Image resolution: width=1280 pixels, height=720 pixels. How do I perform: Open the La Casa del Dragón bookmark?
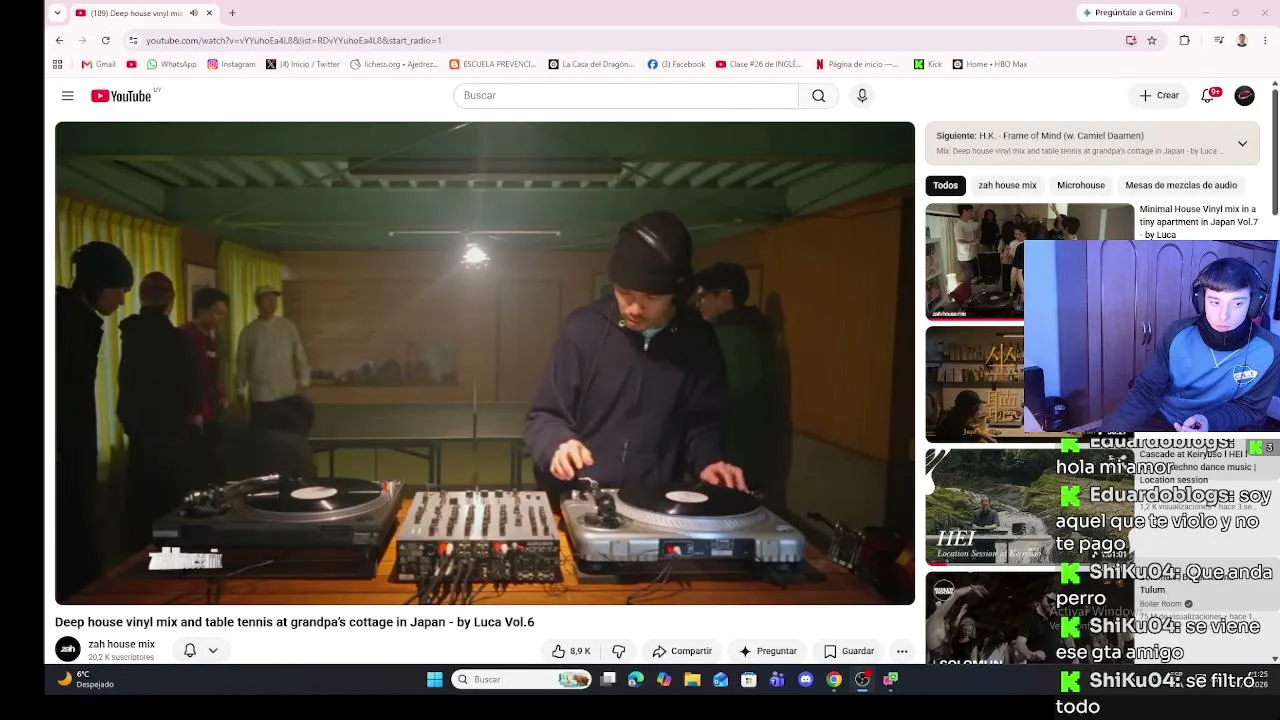click(x=591, y=64)
